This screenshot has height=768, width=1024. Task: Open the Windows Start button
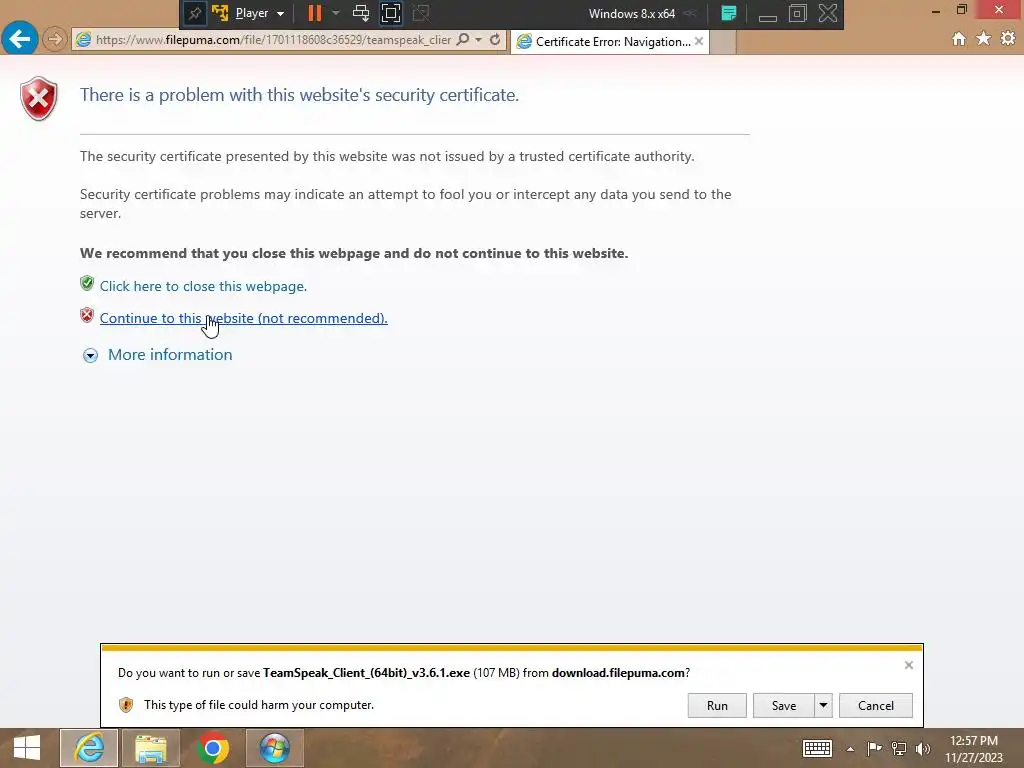pyautogui.click(x=26, y=748)
